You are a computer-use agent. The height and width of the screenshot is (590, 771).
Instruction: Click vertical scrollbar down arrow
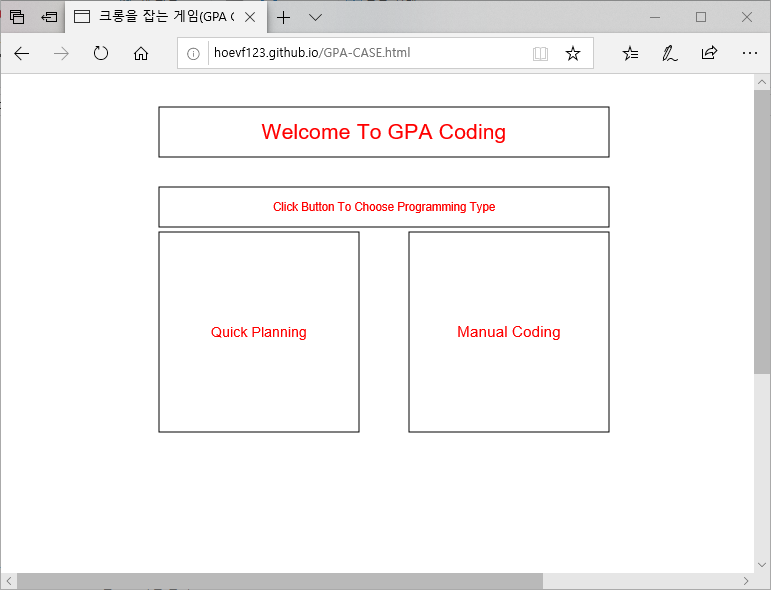[x=762, y=565]
